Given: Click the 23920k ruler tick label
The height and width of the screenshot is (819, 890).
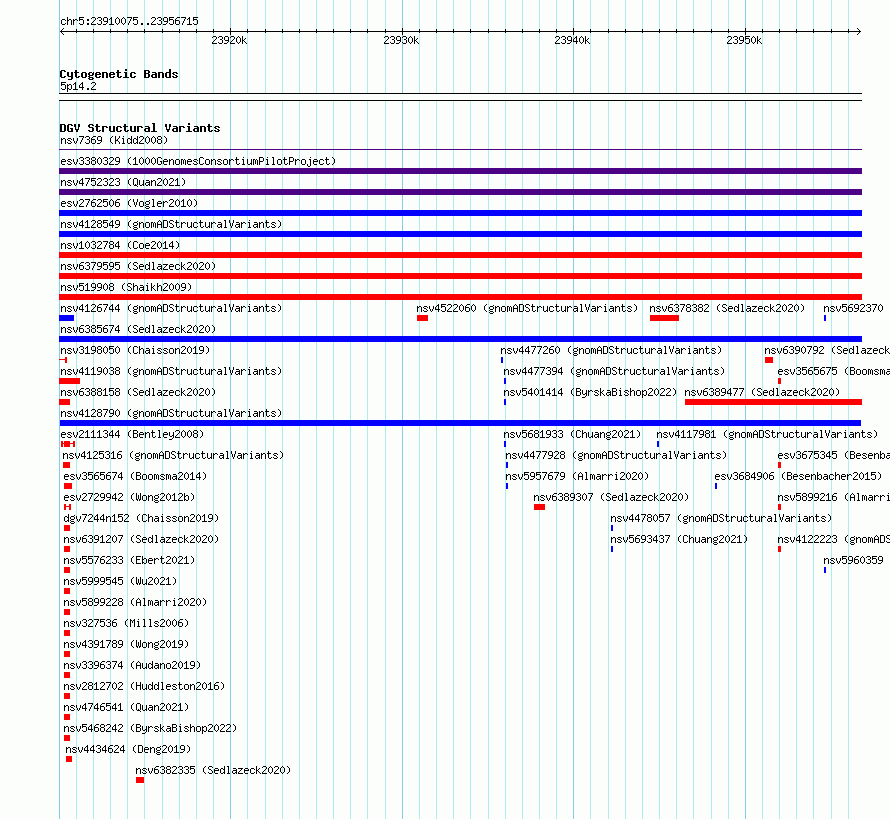Looking at the screenshot, I should point(229,40).
